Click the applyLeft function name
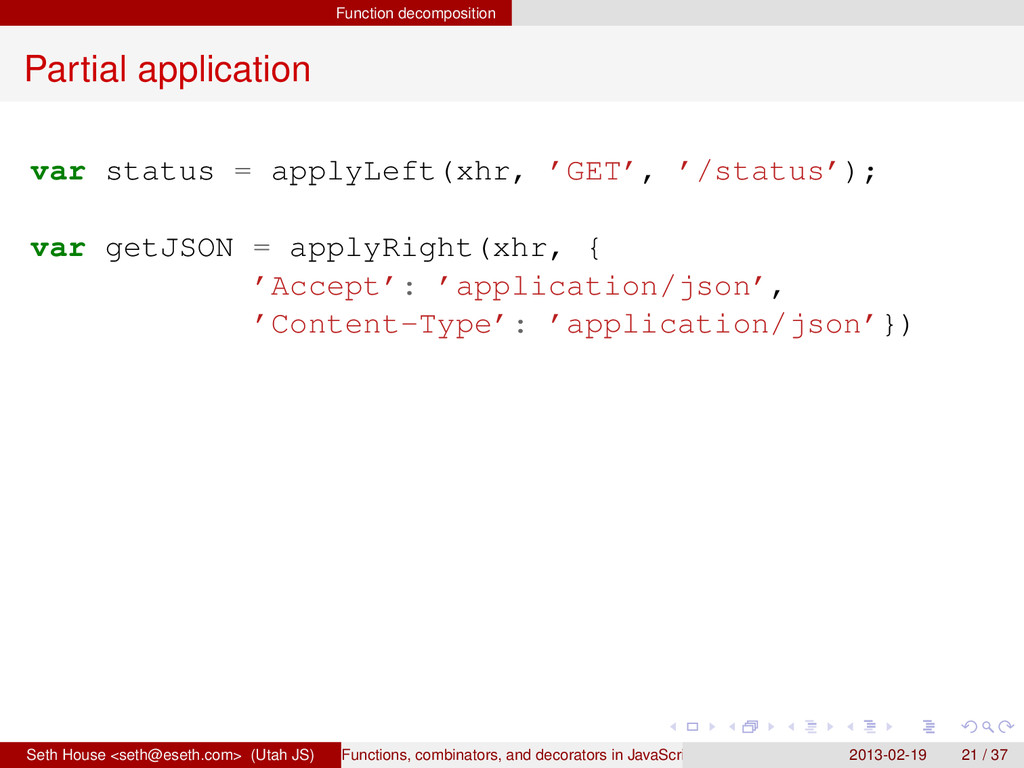This screenshot has height=768, width=1024. (353, 172)
